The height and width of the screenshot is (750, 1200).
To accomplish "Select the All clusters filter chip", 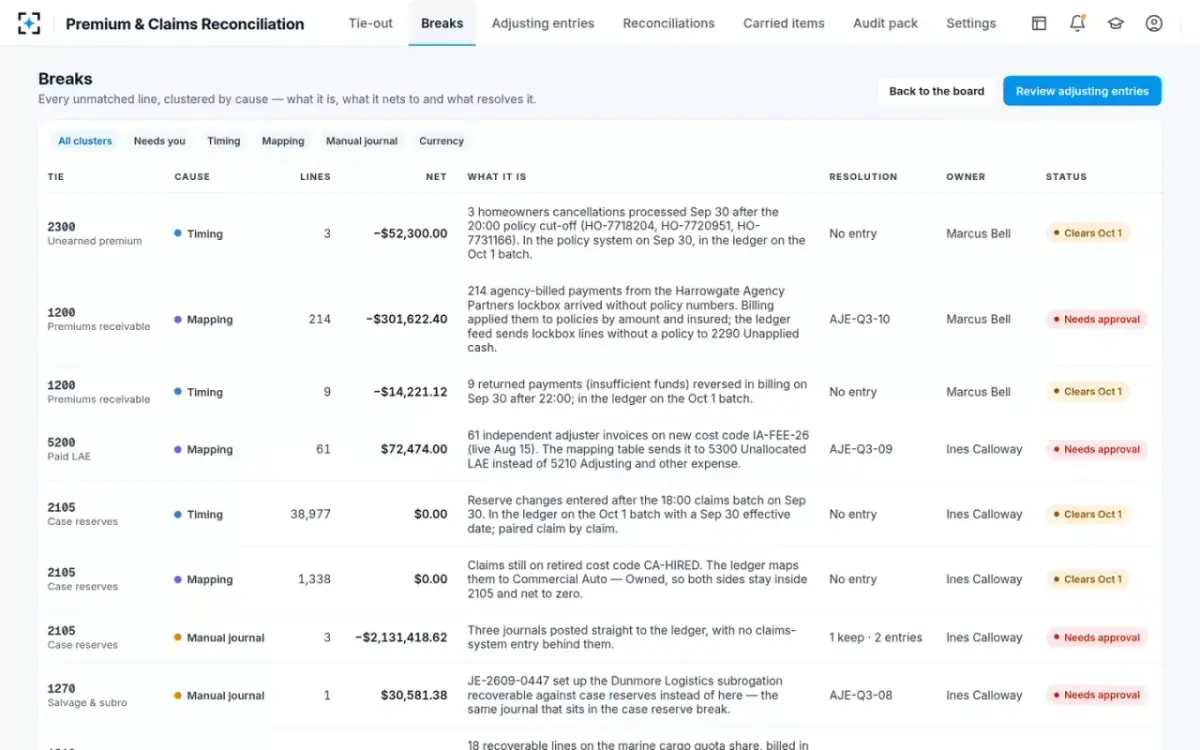I will tap(85, 141).
